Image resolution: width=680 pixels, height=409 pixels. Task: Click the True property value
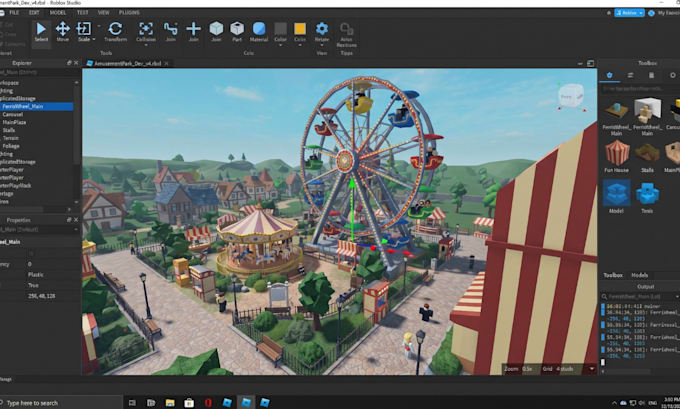[33, 285]
